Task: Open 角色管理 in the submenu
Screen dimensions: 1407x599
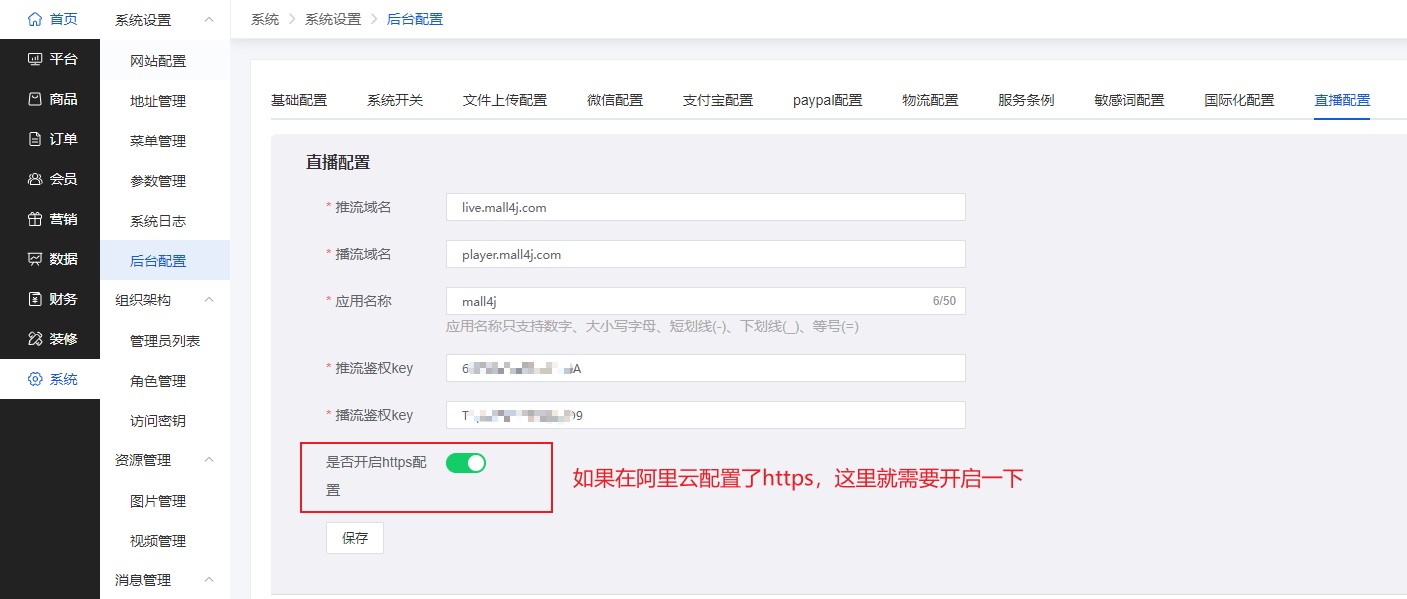Action: point(158,381)
